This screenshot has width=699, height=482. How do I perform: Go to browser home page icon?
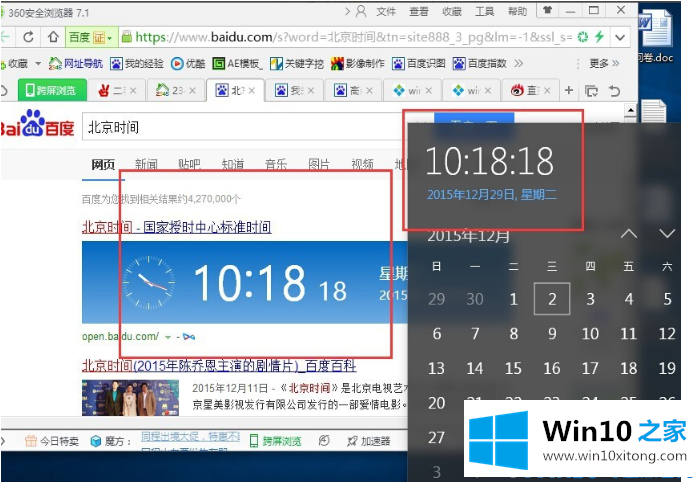click(53, 37)
